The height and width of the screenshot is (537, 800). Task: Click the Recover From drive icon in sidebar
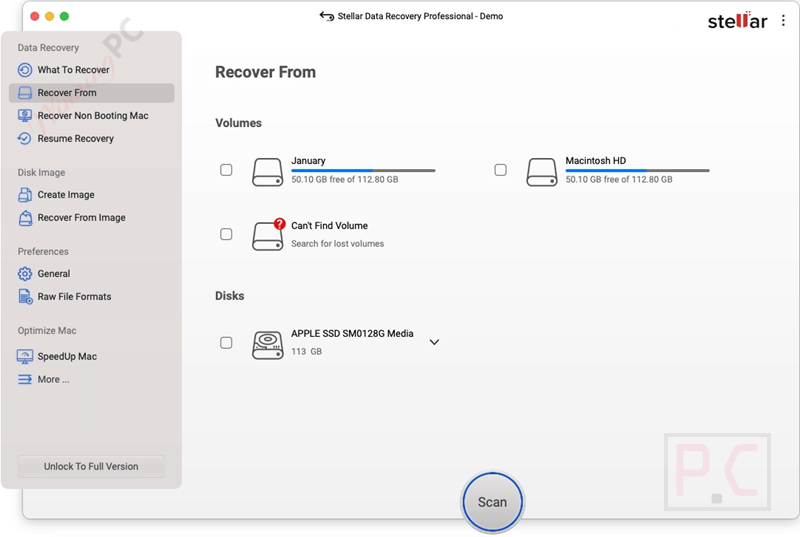pyautogui.click(x=24, y=93)
